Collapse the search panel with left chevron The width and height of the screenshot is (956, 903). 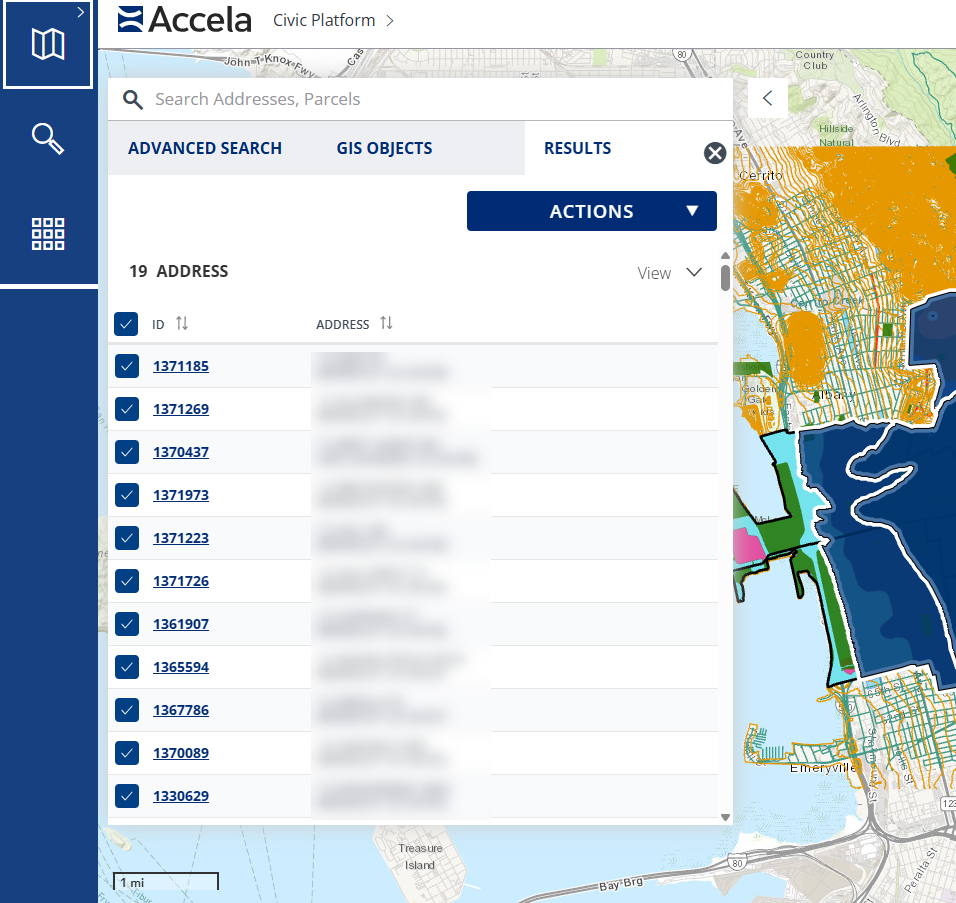pyautogui.click(x=768, y=98)
